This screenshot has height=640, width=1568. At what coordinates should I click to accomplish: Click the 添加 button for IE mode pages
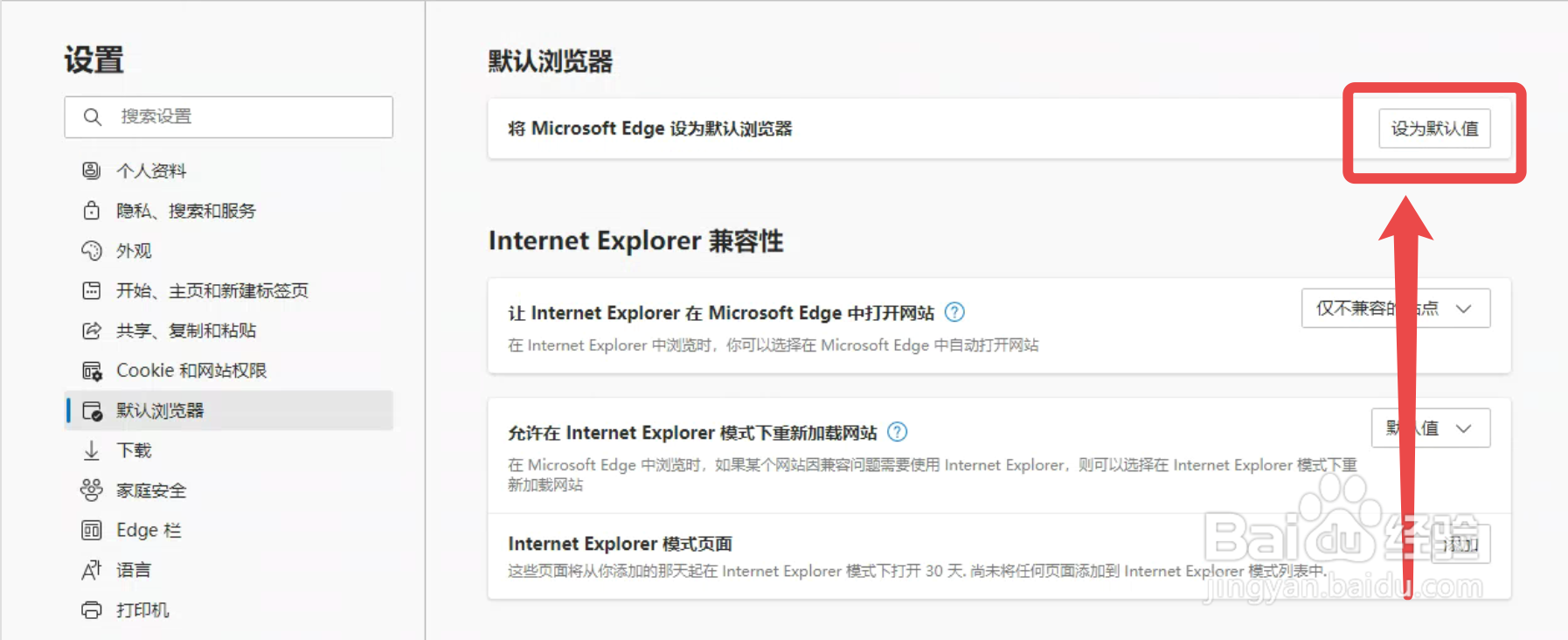click(1461, 545)
